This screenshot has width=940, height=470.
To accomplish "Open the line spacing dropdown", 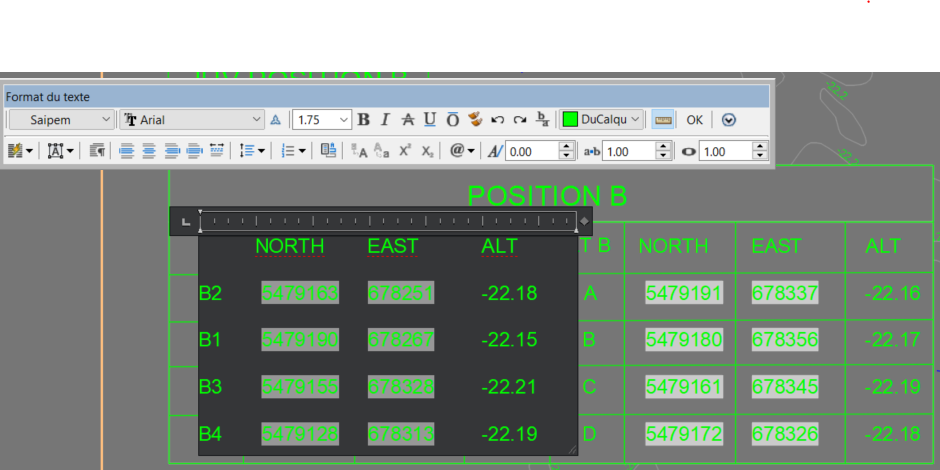I will (252, 151).
